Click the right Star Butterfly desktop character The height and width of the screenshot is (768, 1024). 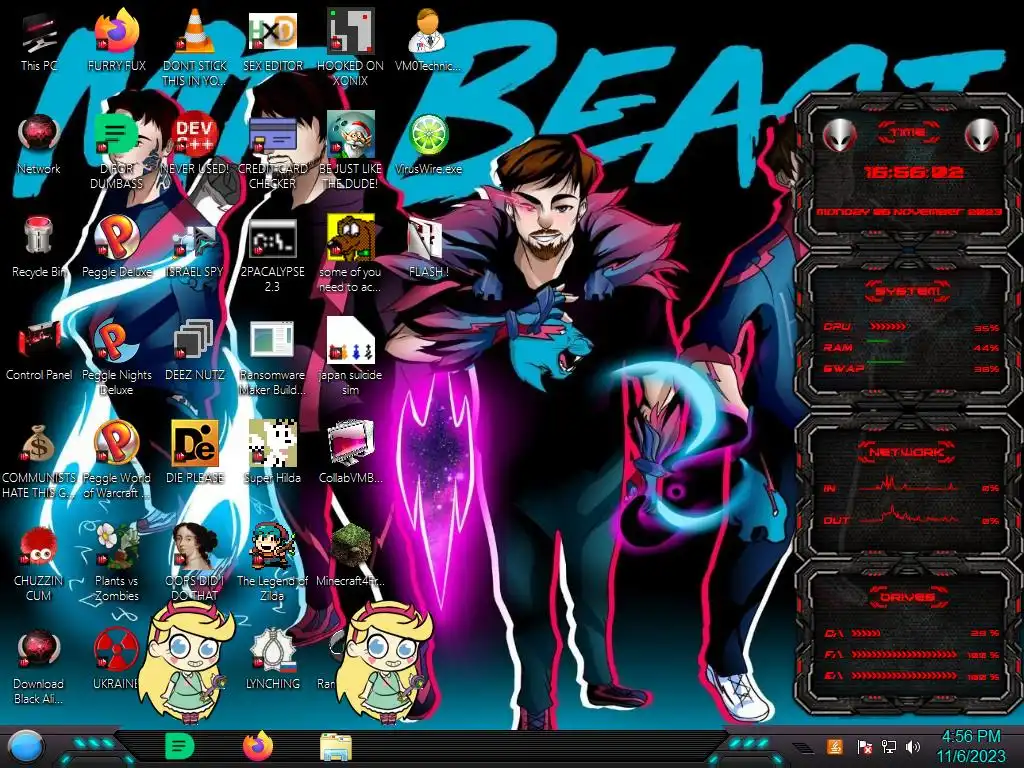click(x=385, y=662)
